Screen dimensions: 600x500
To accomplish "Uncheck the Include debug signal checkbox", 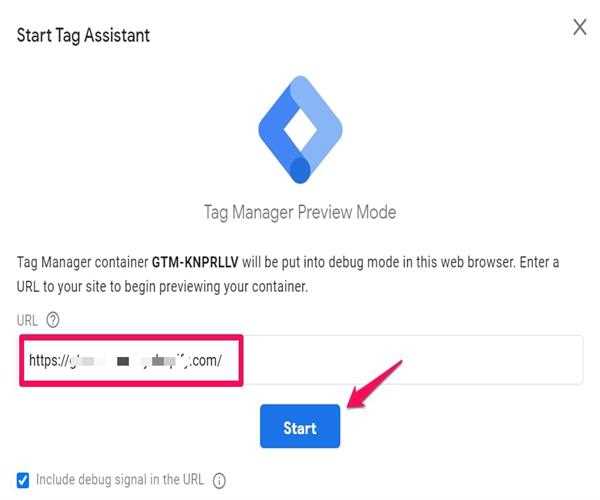I will [x=23, y=480].
